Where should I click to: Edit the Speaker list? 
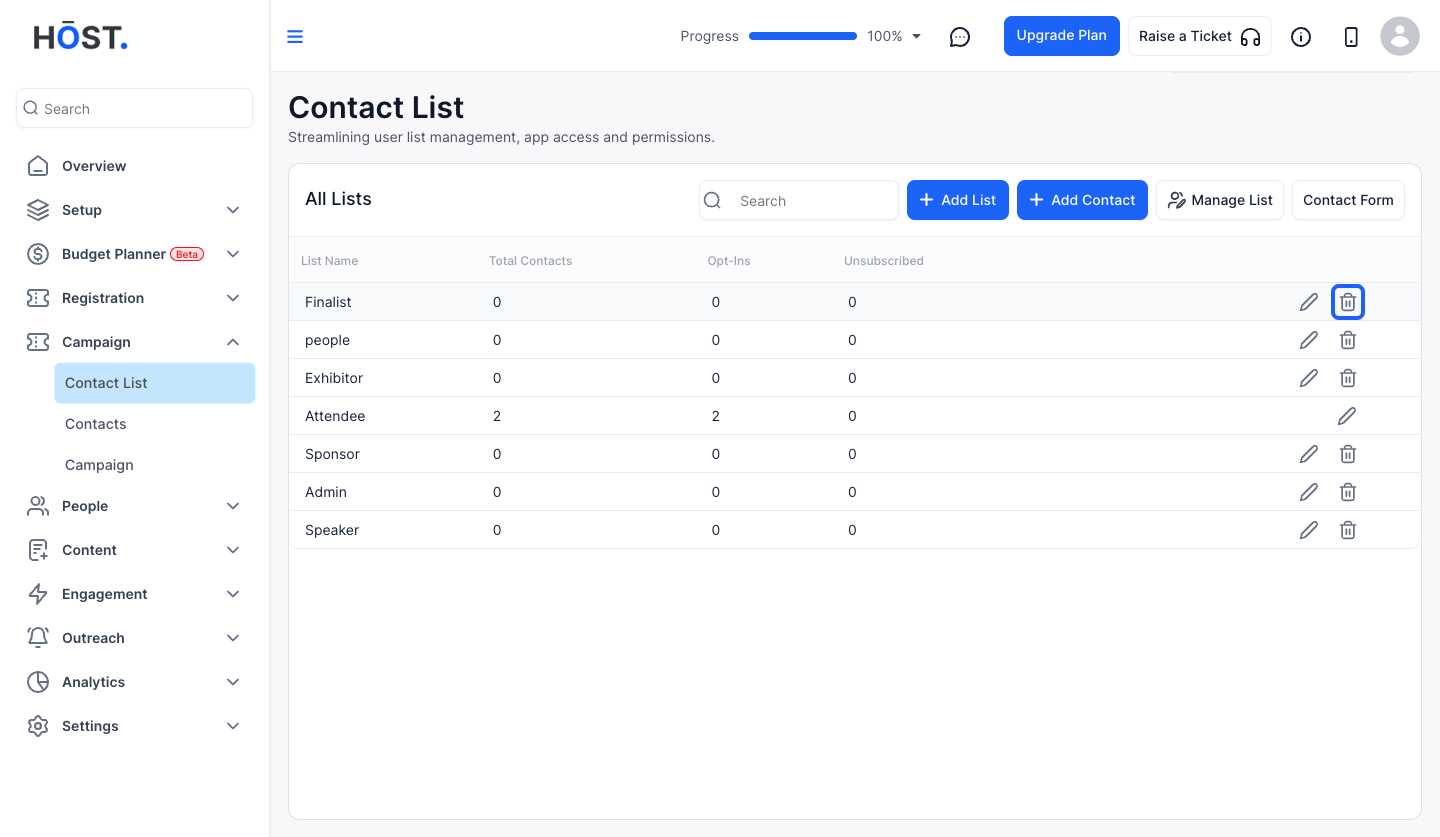point(1309,530)
